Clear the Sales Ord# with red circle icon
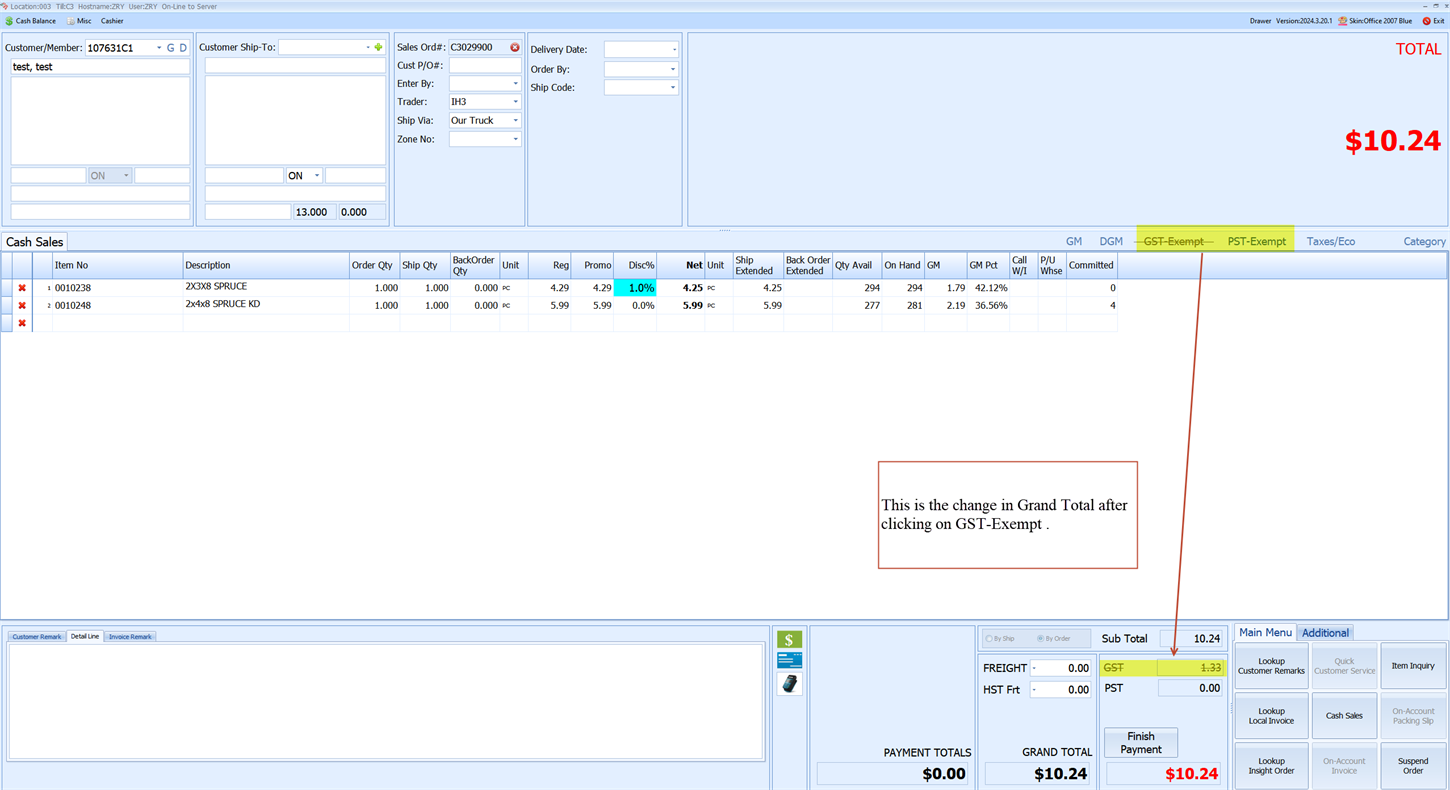The height and width of the screenshot is (790, 1450). (515, 47)
